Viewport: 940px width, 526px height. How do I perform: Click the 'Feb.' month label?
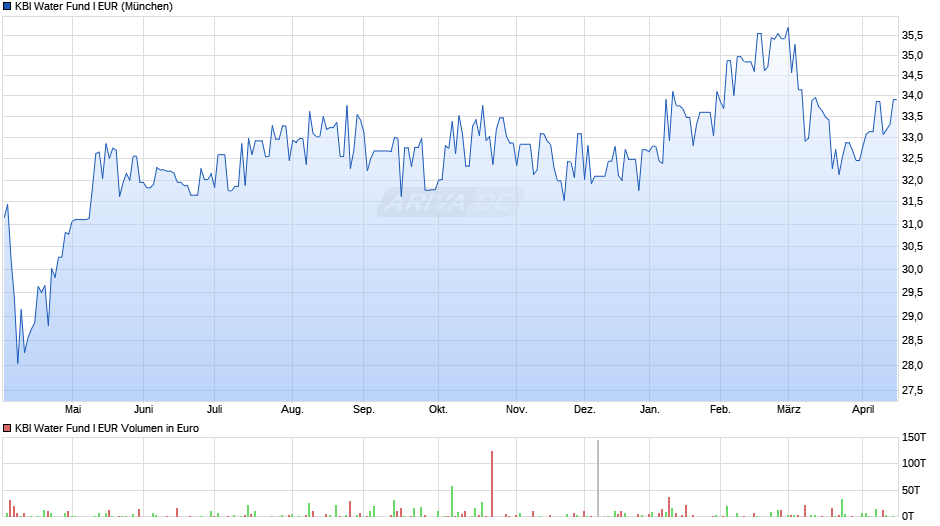coord(720,409)
